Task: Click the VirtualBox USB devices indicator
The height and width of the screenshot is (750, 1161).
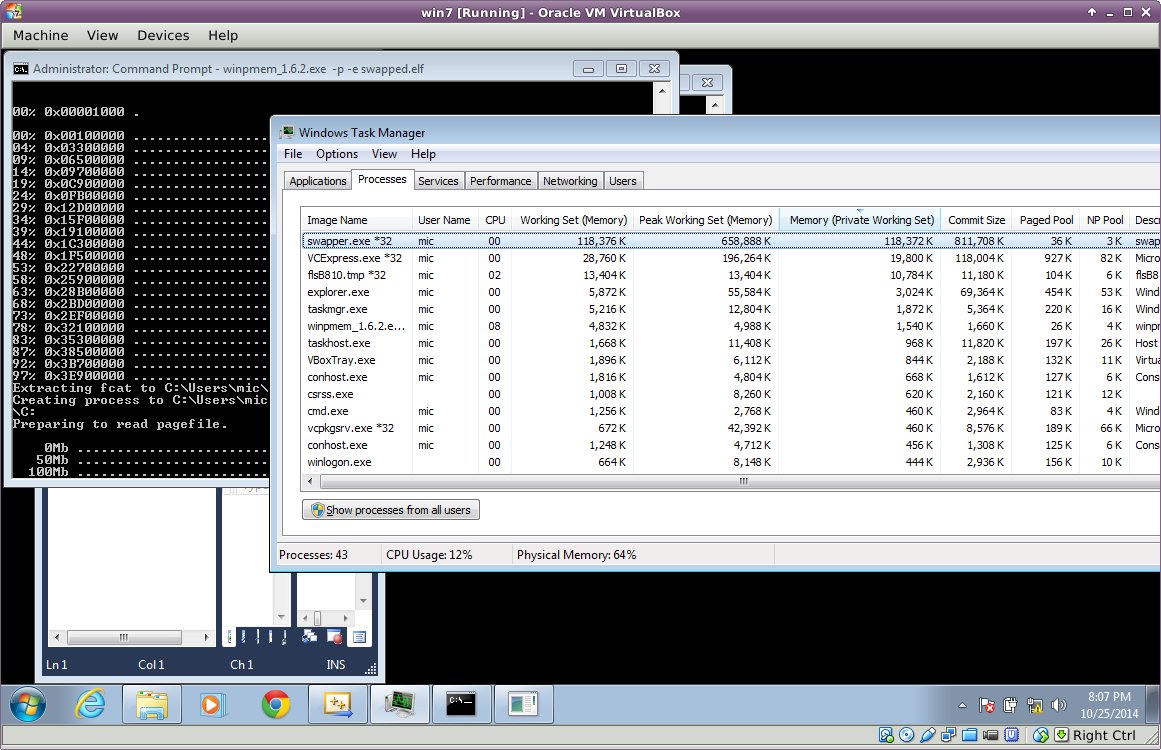Action: click(x=928, y=735)
